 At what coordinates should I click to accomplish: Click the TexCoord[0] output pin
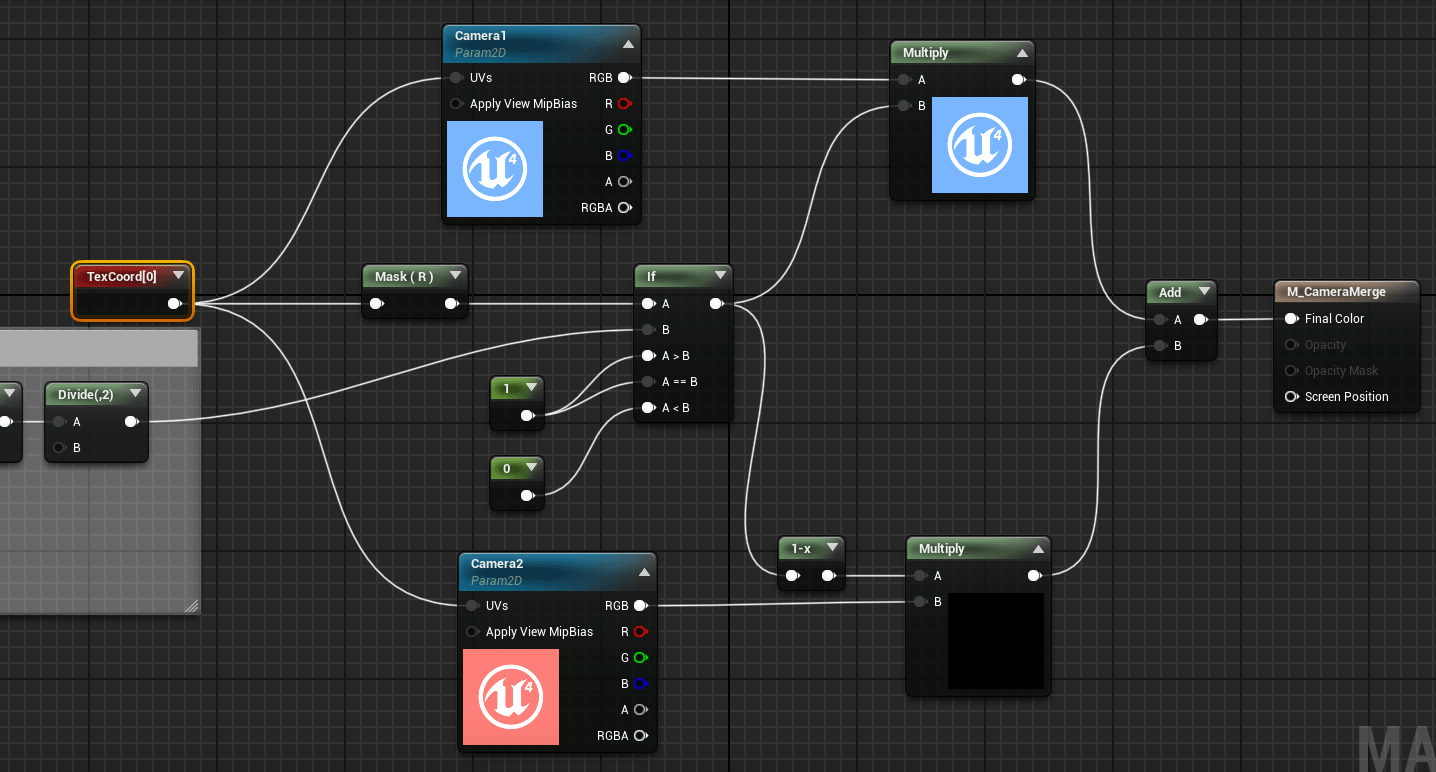point(174,303)
